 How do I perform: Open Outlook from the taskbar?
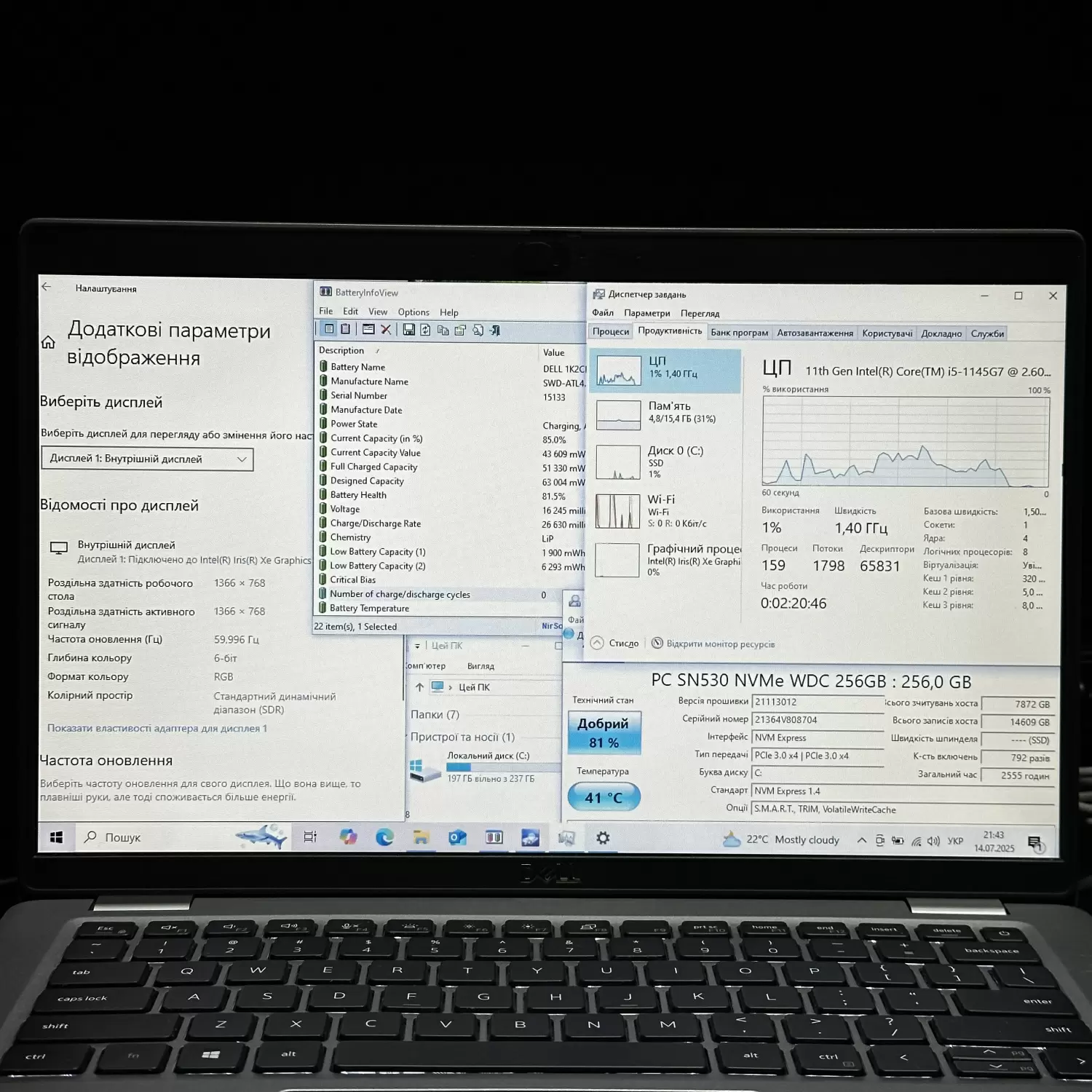click(457, 837)
